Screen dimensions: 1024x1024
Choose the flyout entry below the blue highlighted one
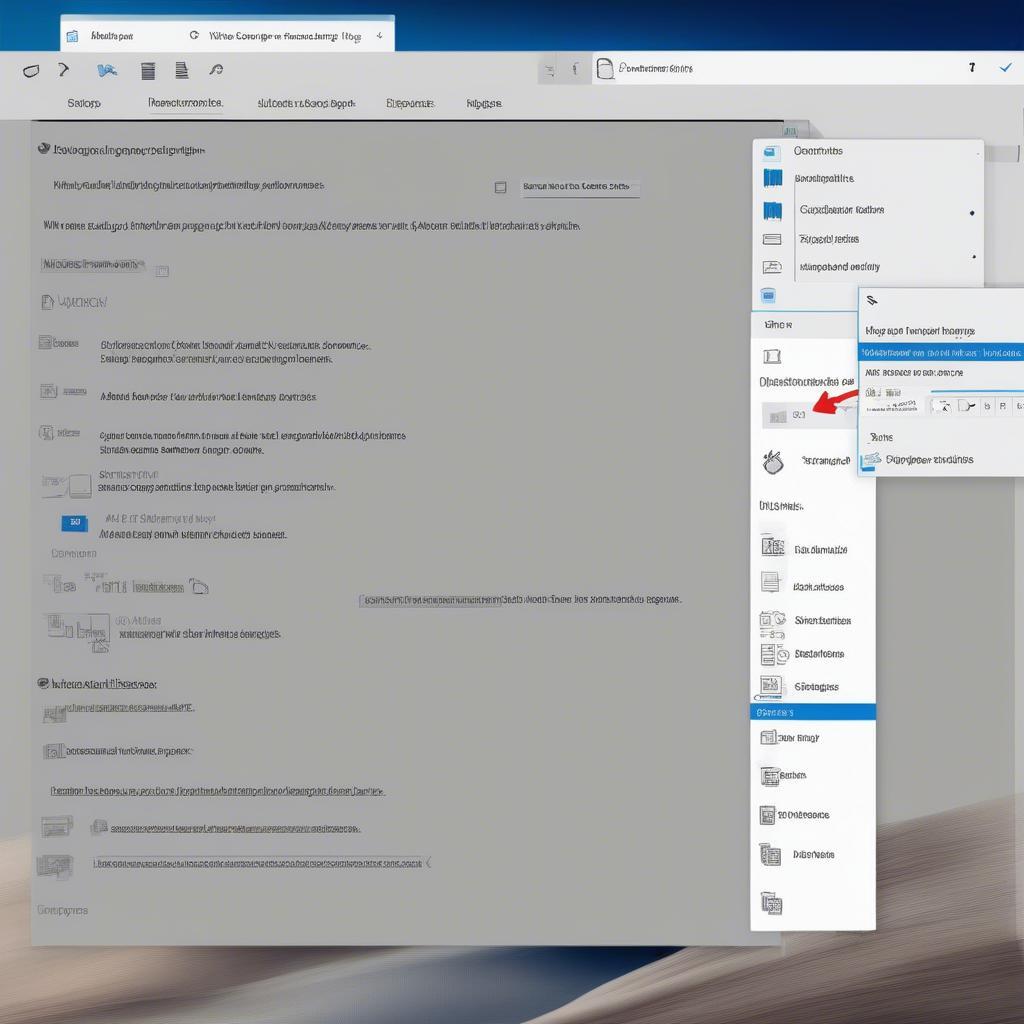point(914,373)
